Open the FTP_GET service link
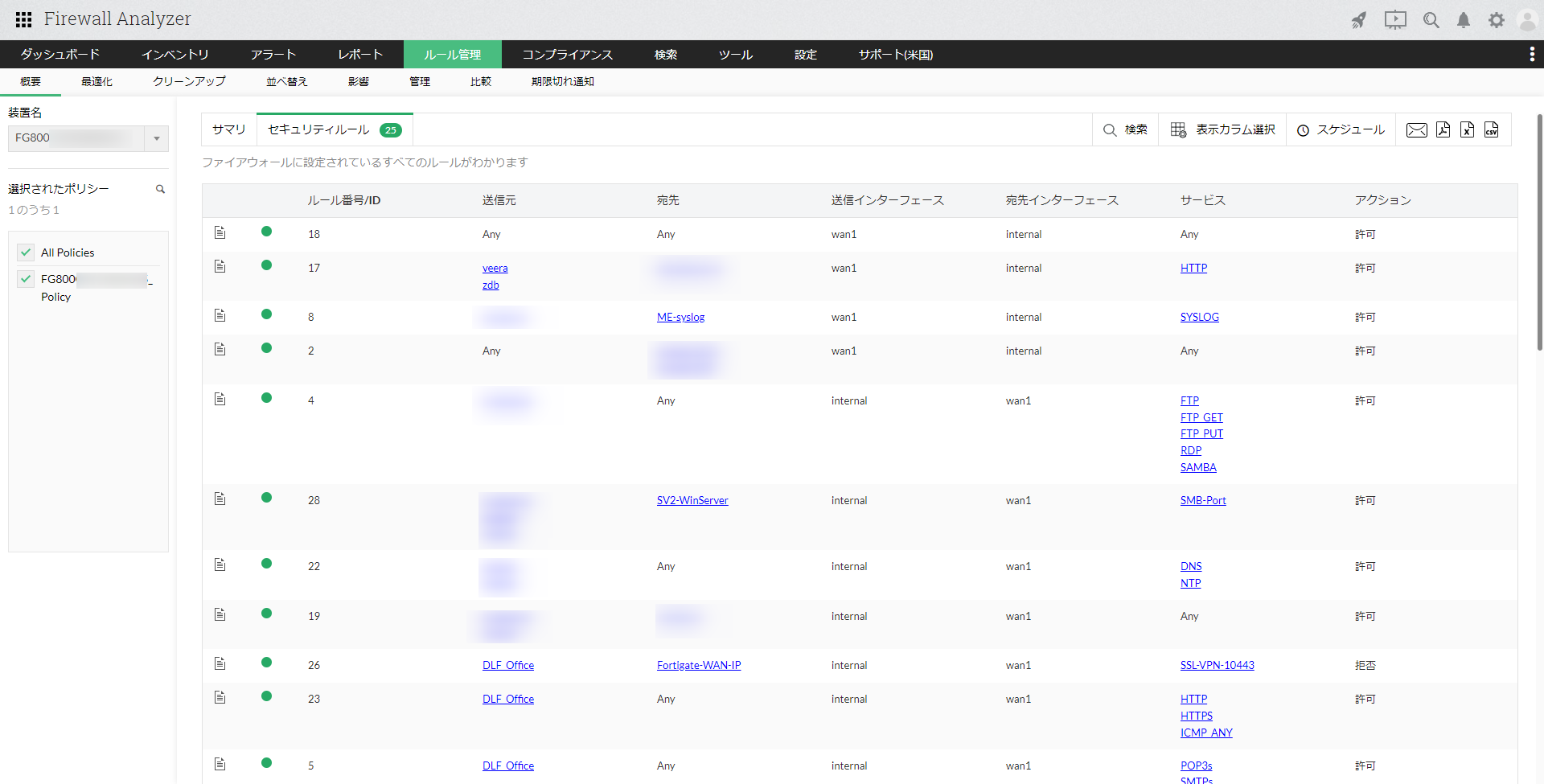This screenshot has height=784, width=1544. coord(1201,418)
